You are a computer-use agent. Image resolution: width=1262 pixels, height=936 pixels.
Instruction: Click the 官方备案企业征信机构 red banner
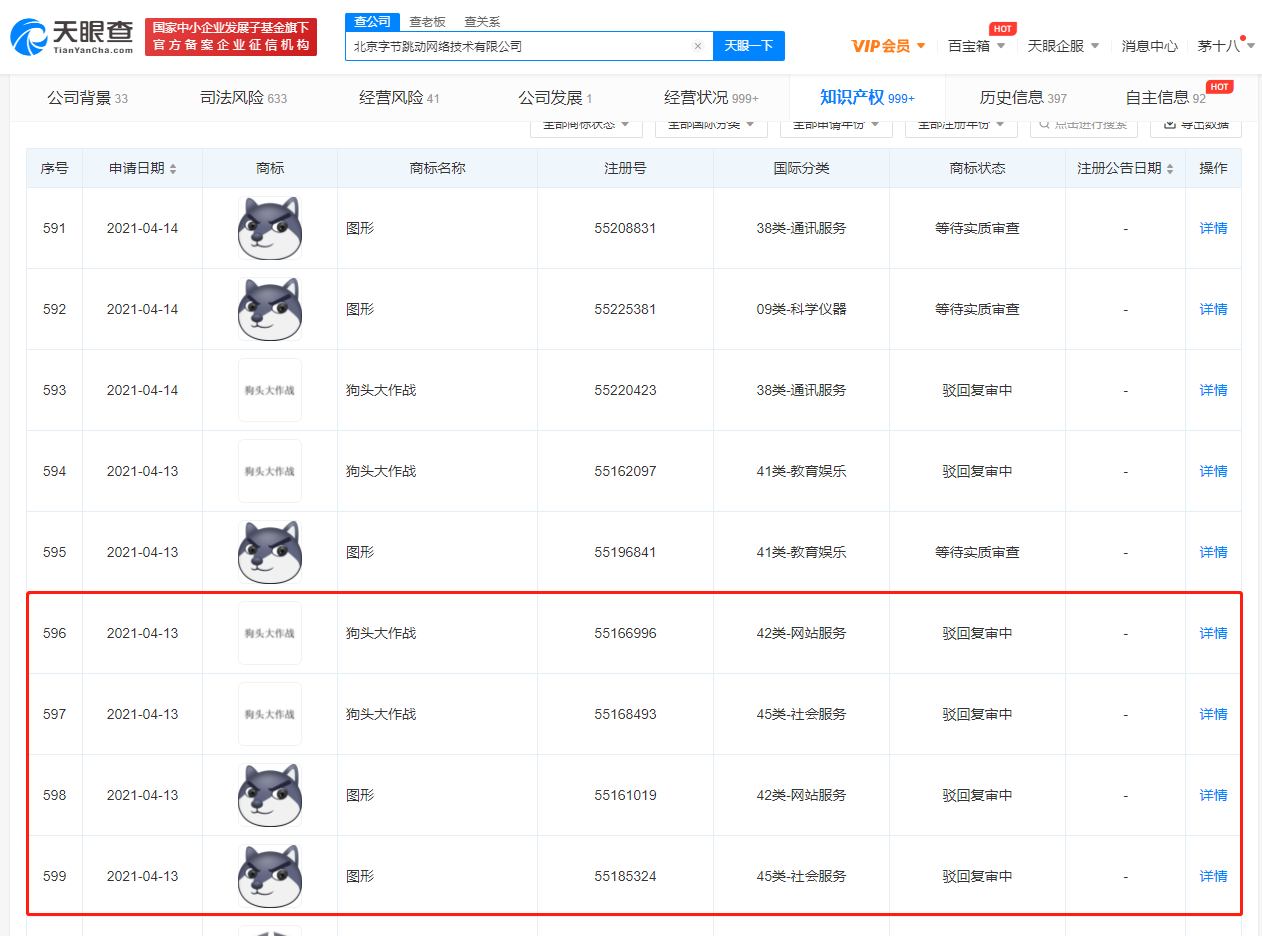coord(231,37)
